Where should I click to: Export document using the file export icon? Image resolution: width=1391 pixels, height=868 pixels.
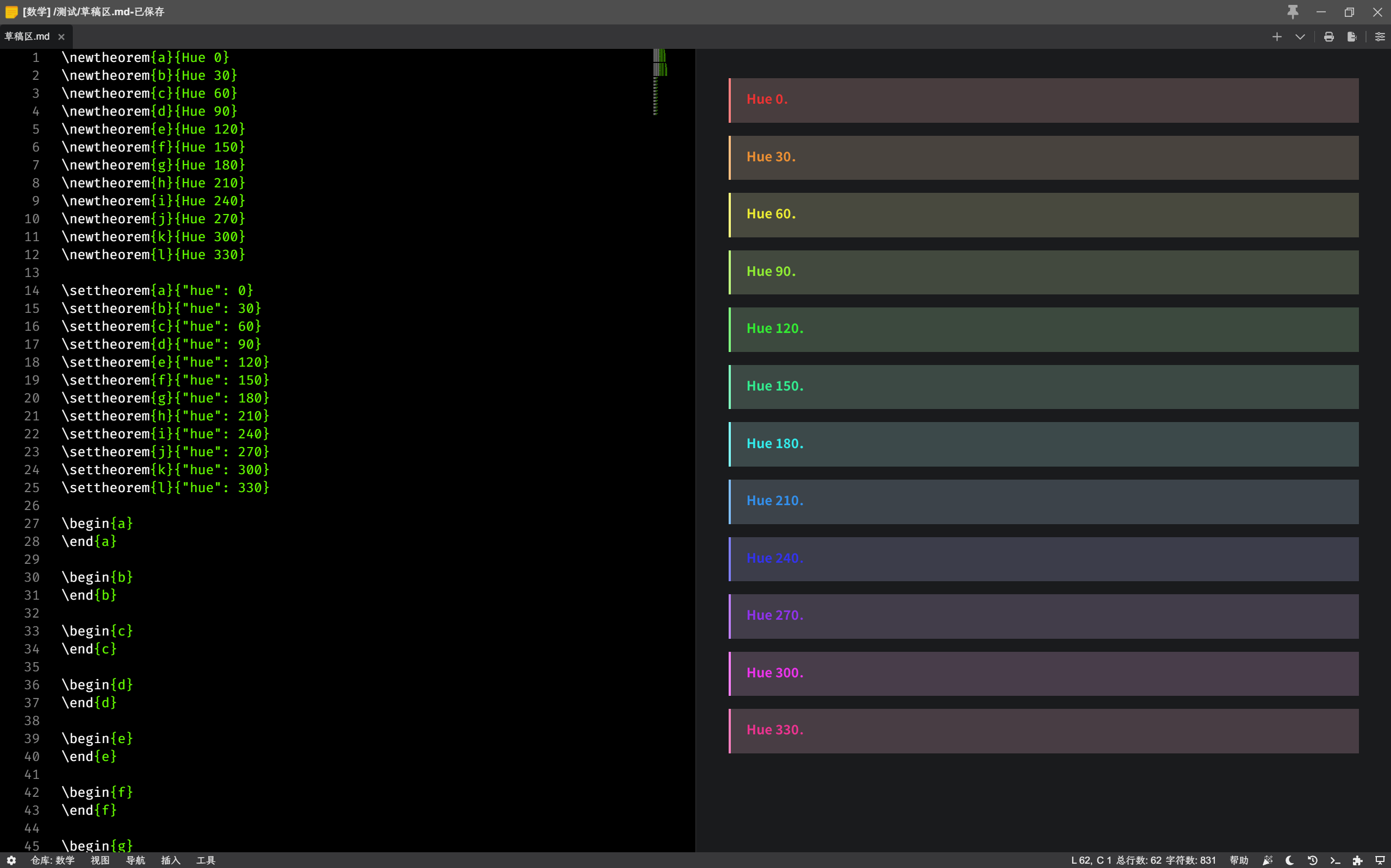[1352, 37]
